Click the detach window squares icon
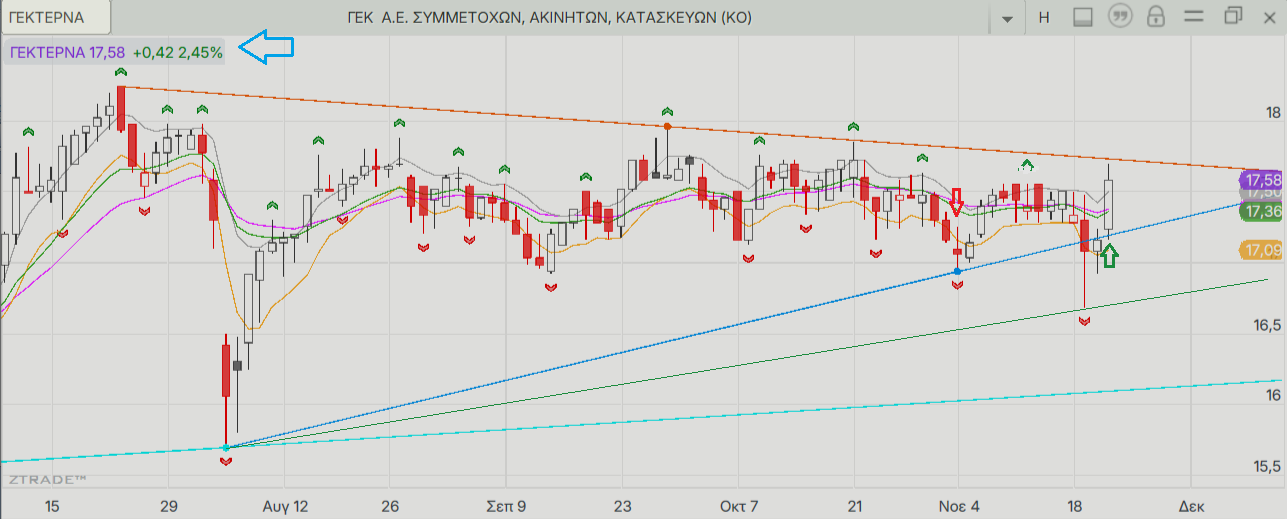Screen dimensions: 1287x519 coord(1232,16)
